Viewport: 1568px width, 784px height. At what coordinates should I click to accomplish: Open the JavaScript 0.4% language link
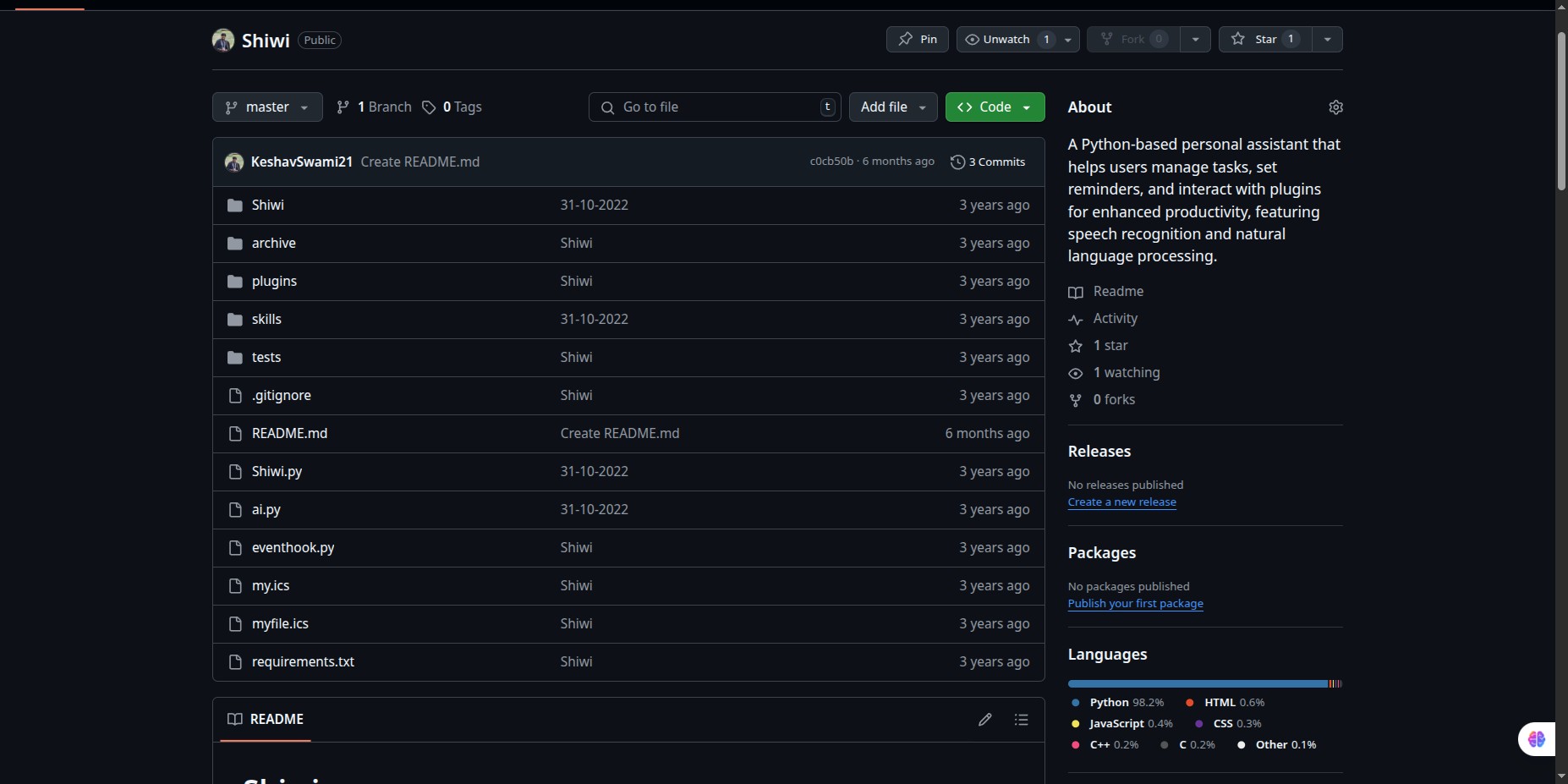tap(1121, 723)
